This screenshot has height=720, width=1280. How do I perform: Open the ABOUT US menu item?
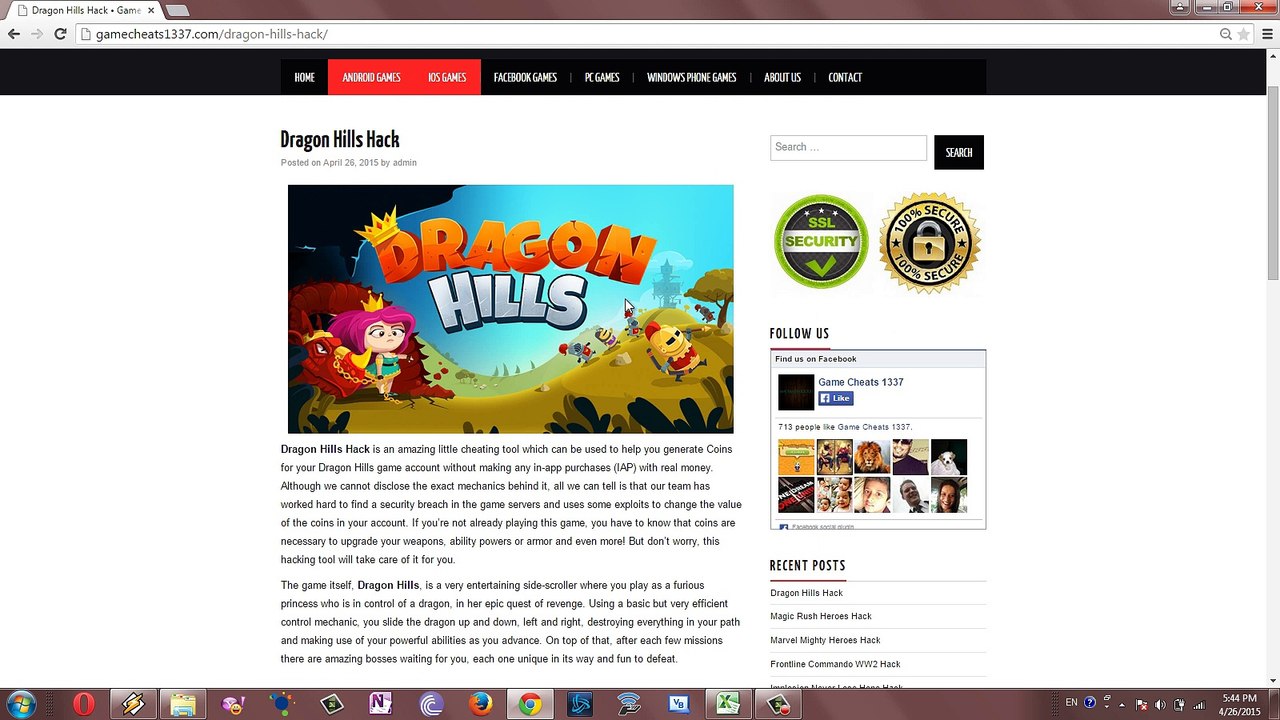782,77
